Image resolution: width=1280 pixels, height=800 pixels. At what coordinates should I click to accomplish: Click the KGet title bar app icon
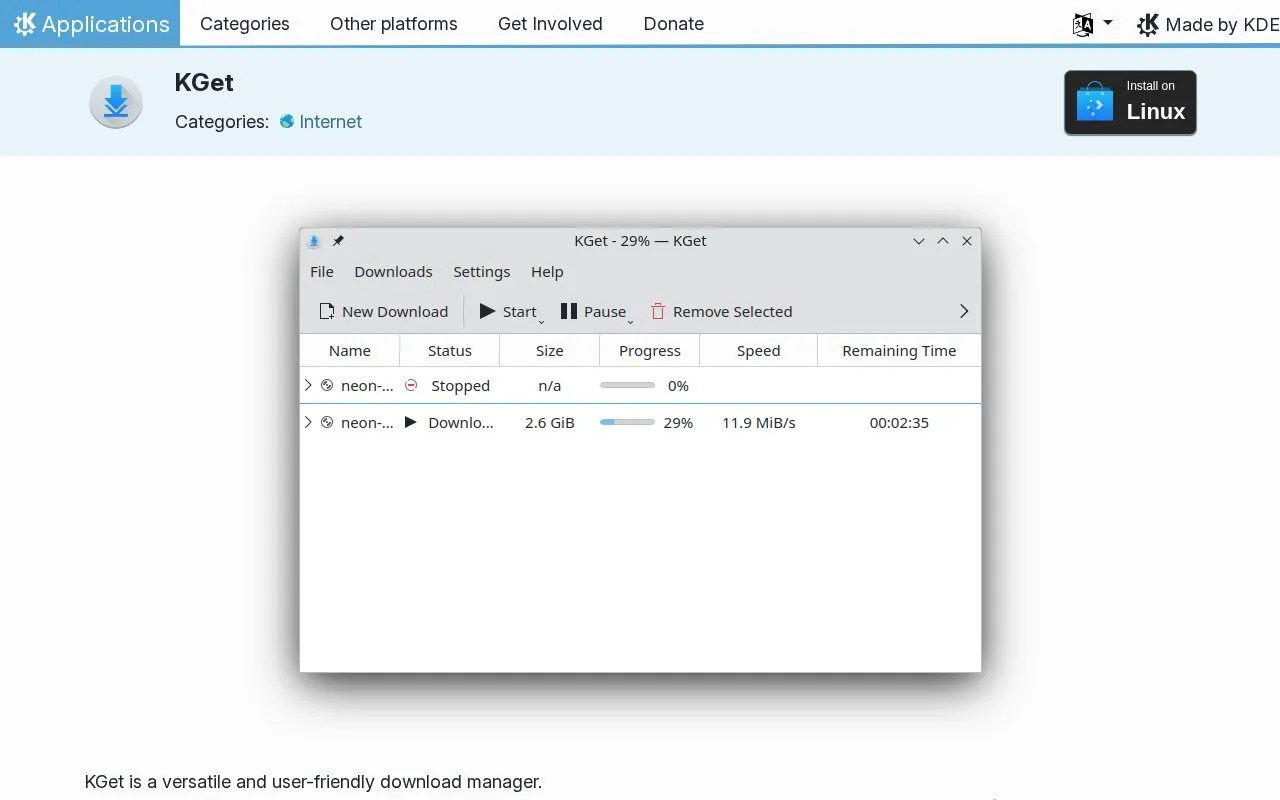tap(314, 241)
